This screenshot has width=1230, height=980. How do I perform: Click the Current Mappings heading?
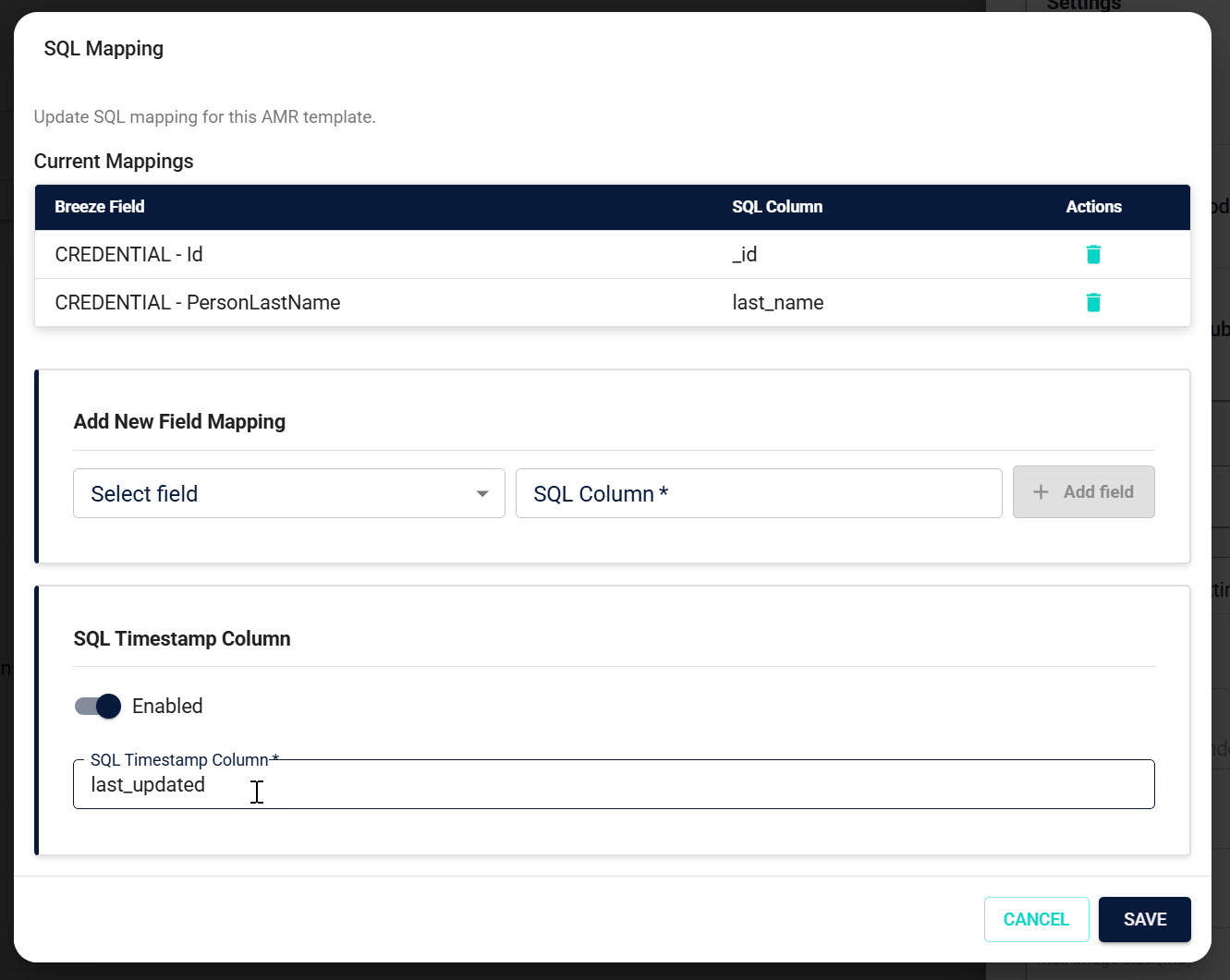(x=113, y=161)
